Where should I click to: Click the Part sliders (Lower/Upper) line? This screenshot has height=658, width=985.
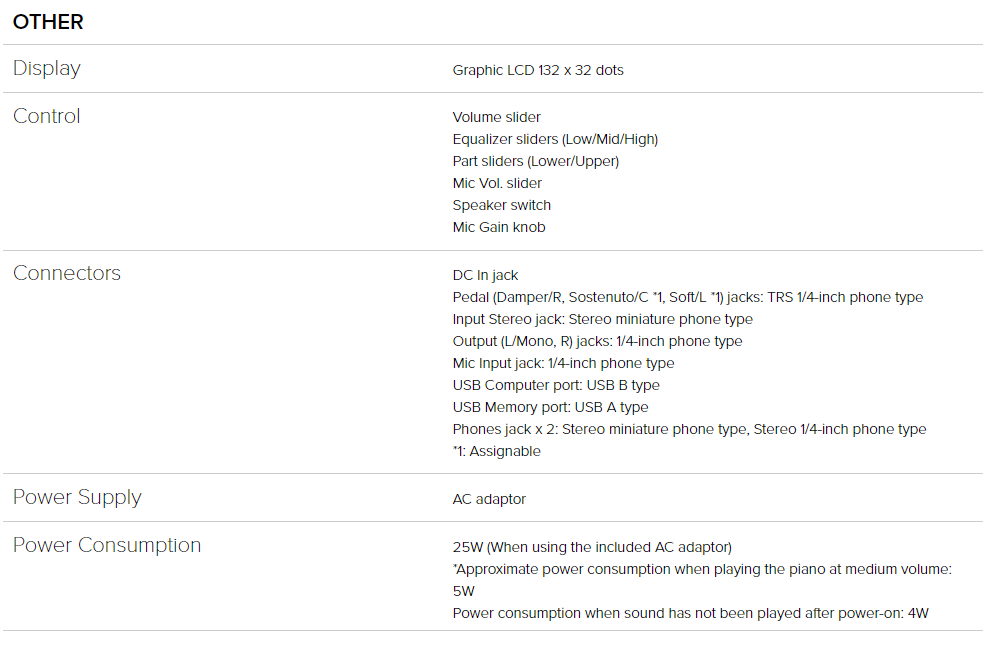536,162
